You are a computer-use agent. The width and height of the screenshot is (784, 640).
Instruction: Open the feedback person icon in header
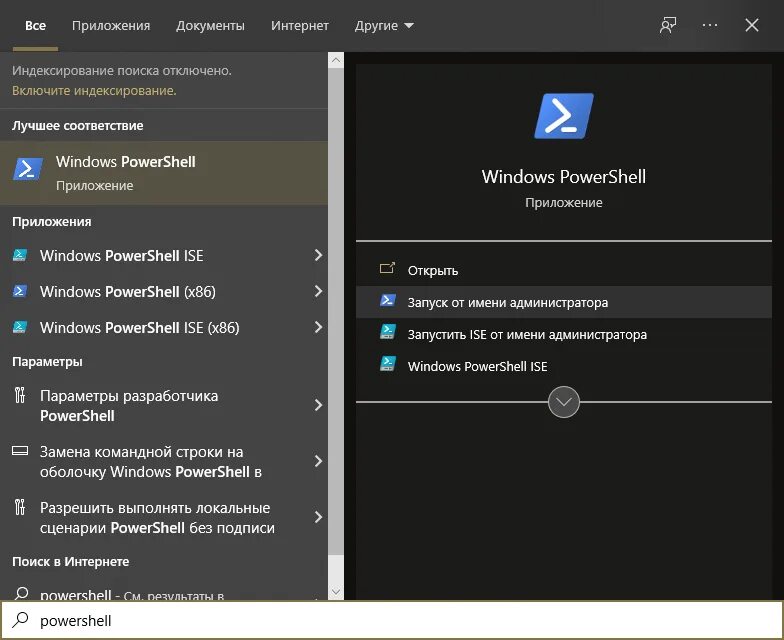(x=668, y=25)
